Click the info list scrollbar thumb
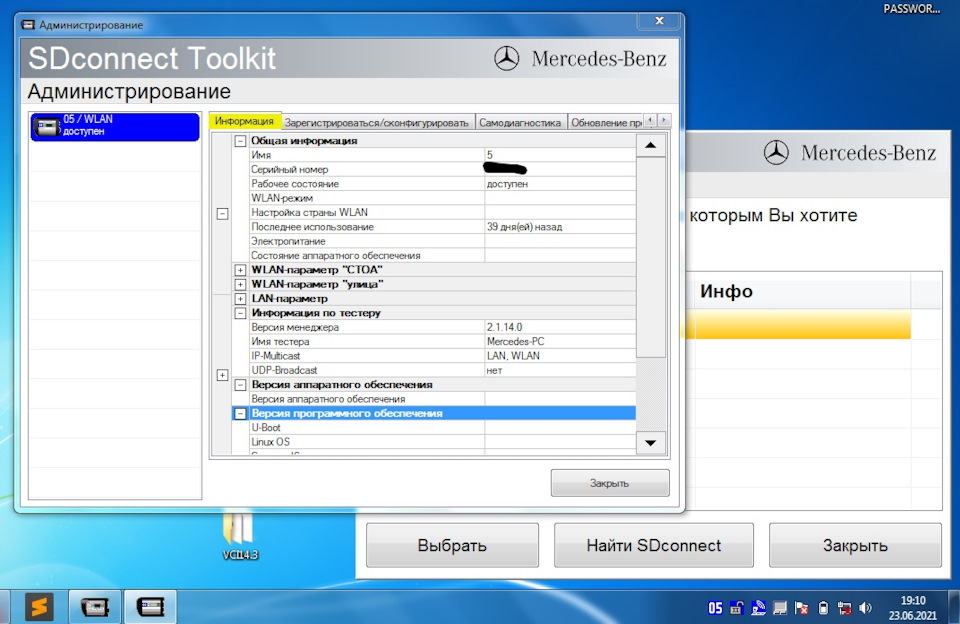The image size is (960, 624). [x=651, y=257]
